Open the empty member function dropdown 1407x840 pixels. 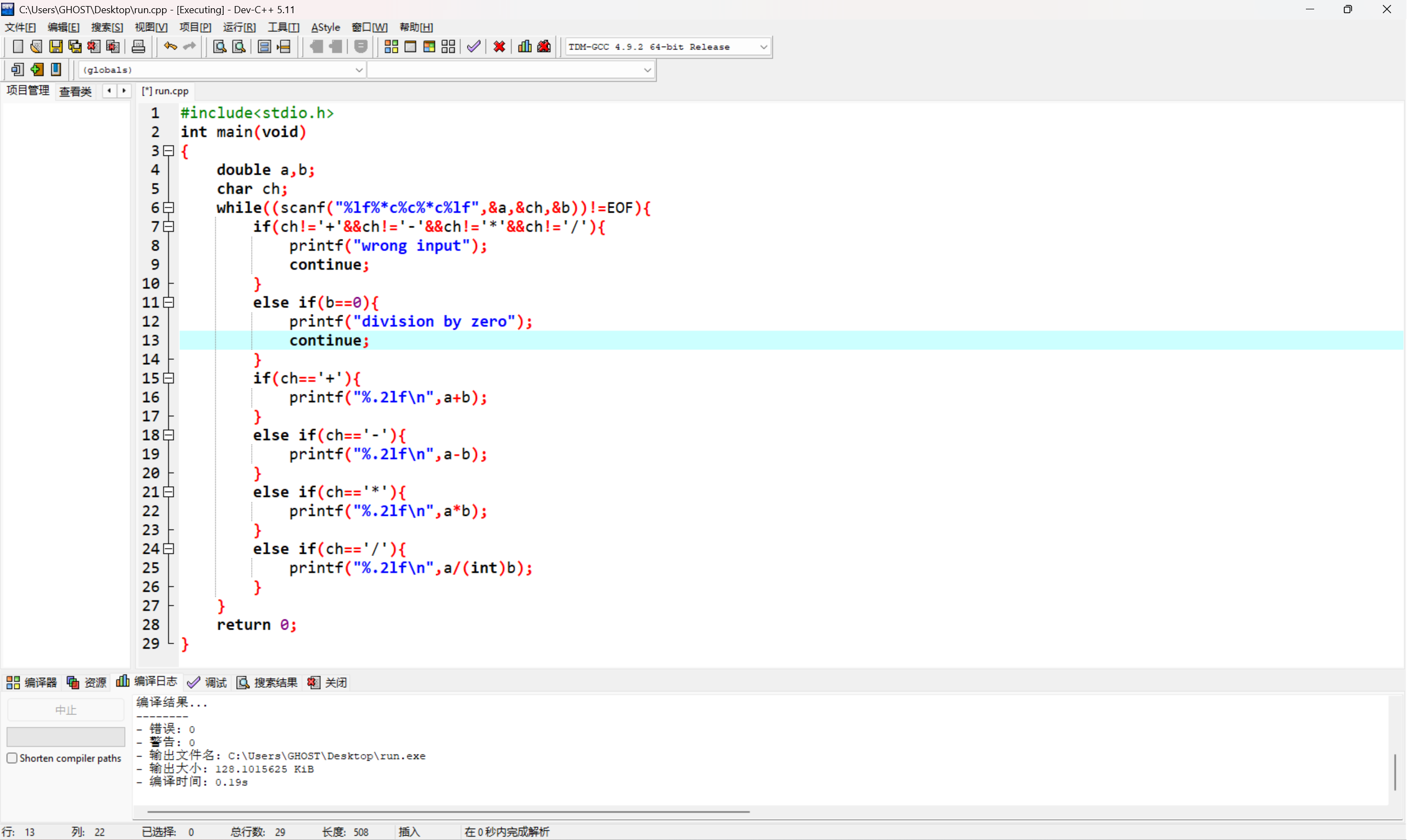coord(647,70)
